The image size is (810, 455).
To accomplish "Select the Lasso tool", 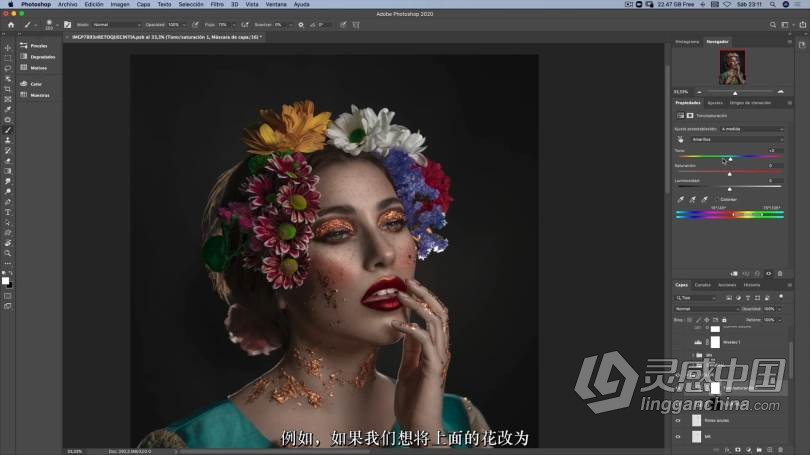I will 8,68.
